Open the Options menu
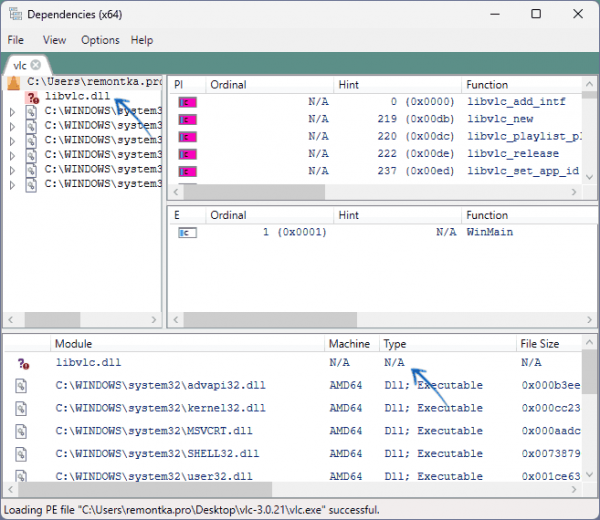This screenshot has height=520, width=600. click(x=100, y=40)
